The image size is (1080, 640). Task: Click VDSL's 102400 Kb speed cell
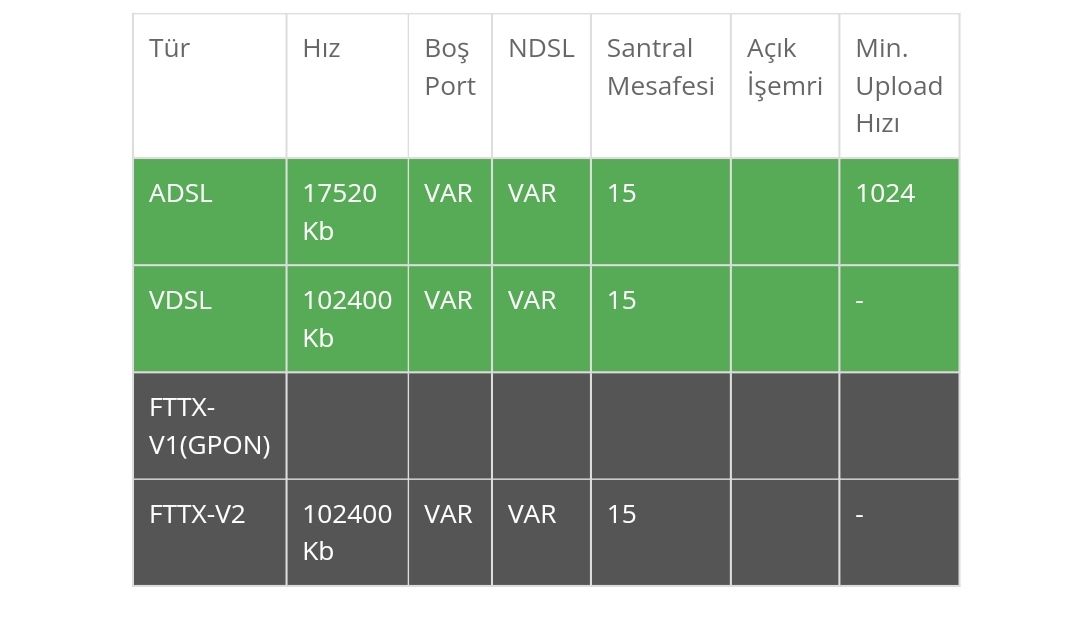point(347,319)
